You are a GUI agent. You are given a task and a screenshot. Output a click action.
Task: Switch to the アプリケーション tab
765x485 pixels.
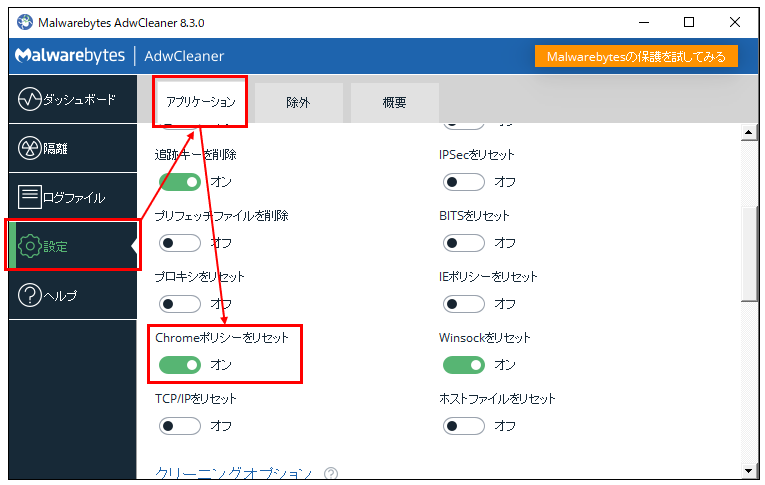pyautogui.click(x=201, y=102)
